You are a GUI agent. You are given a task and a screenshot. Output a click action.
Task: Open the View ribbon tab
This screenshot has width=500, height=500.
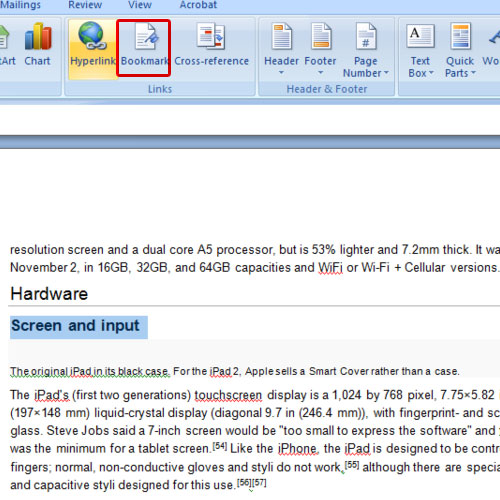[x=140, y=5]
